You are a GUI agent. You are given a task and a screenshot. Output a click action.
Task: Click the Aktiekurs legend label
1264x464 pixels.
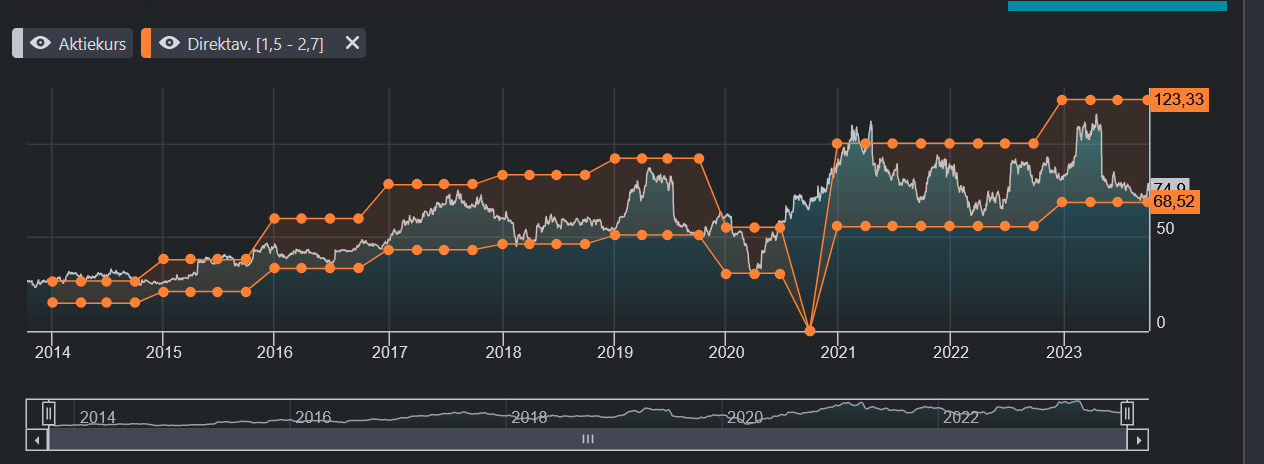coord(91,43)
